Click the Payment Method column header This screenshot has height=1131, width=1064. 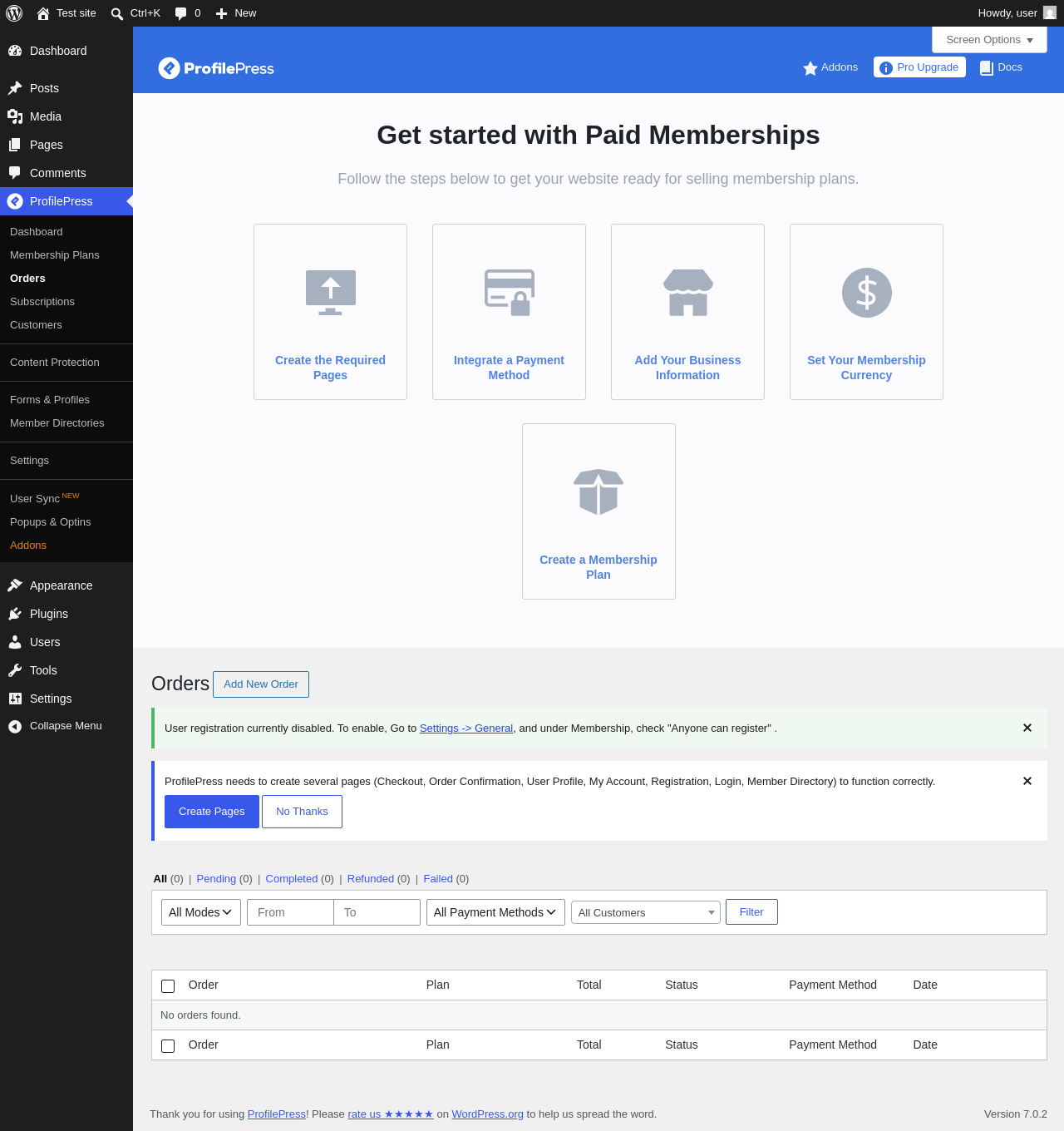tap(833, 985)
